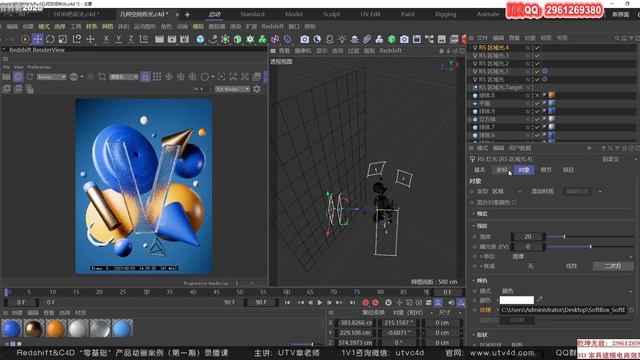Select 二次方 decay option

tap(613, 266)
